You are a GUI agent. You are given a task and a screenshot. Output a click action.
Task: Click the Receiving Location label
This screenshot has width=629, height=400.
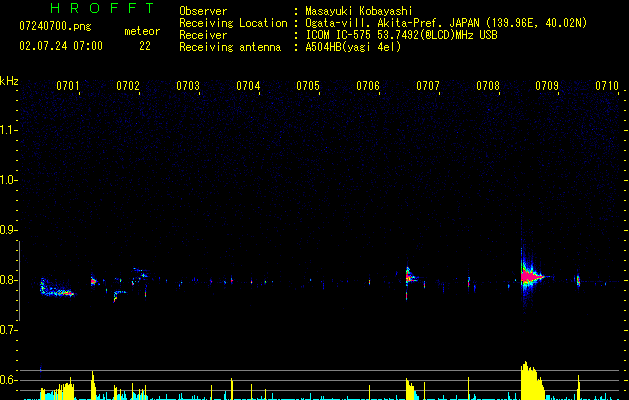point(233,23)
